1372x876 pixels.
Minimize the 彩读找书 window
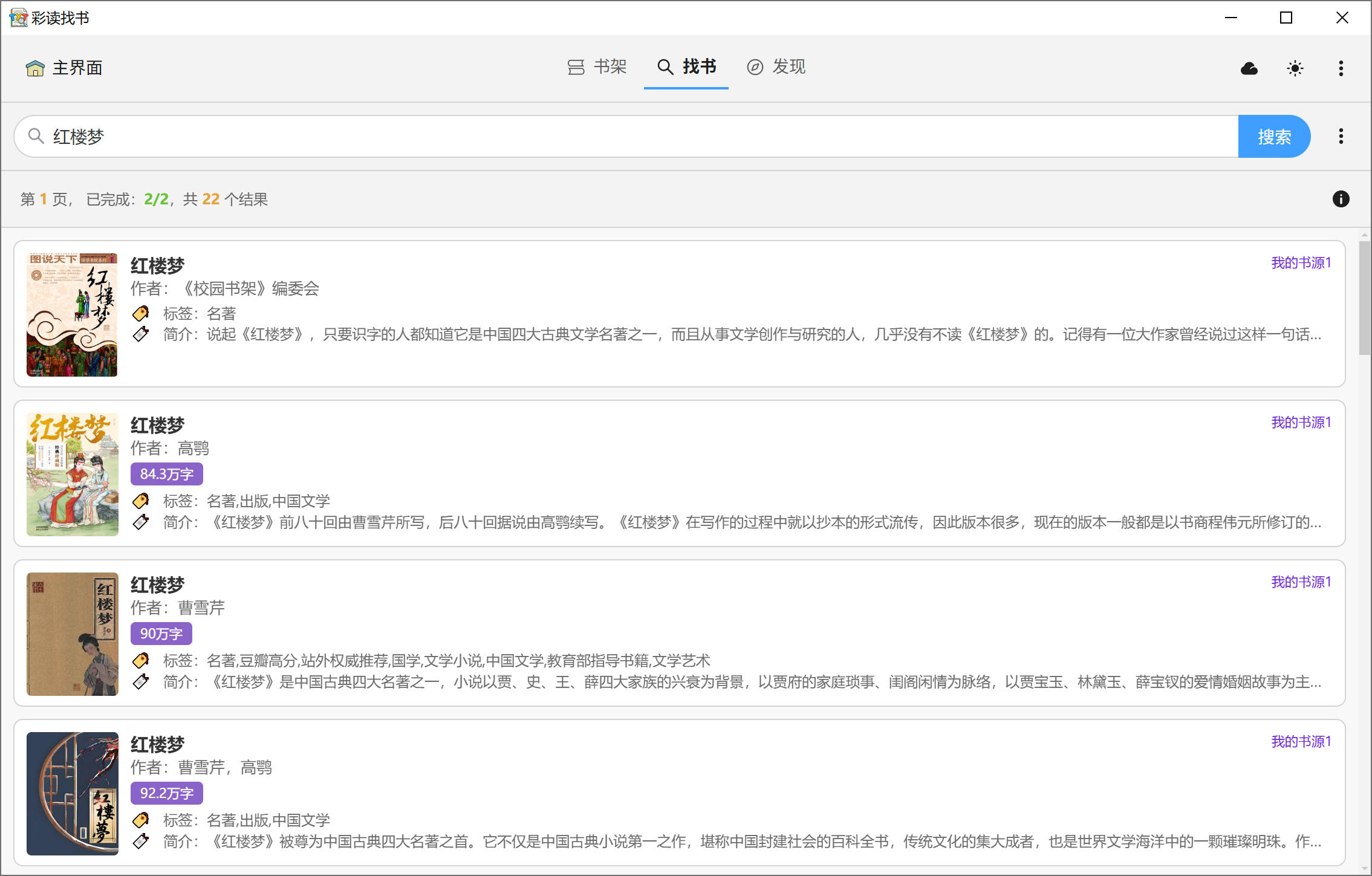point(1231,18)
